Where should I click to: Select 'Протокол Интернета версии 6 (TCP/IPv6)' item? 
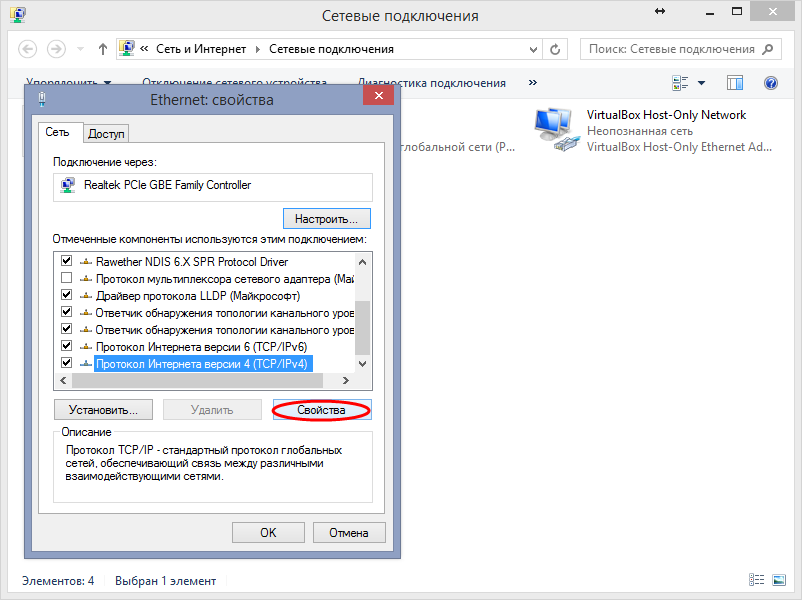[x=202, y=347]
